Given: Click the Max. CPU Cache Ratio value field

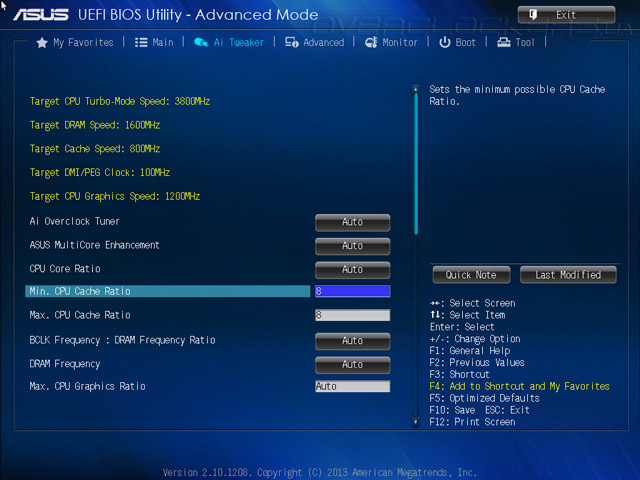Looking at the screenshot, I should (352, 315).
